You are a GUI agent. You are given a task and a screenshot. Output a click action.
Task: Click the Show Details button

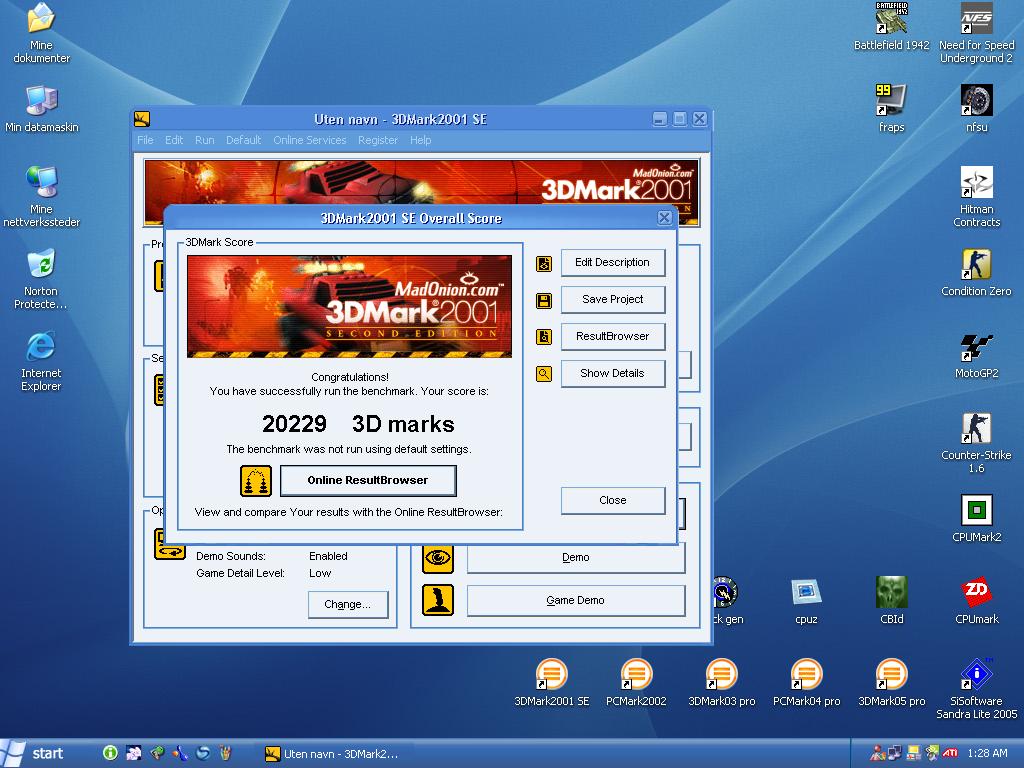613,374
